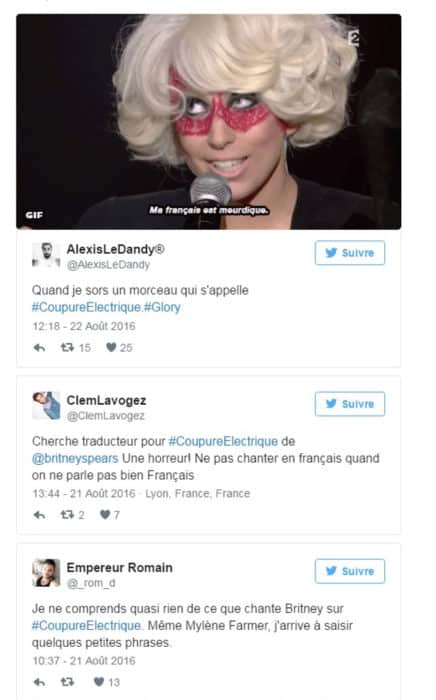Follow AlexisLeDandy with Suivre button
Image resolution: width=436 pixels, height=700 pixels.
point(350,253)
